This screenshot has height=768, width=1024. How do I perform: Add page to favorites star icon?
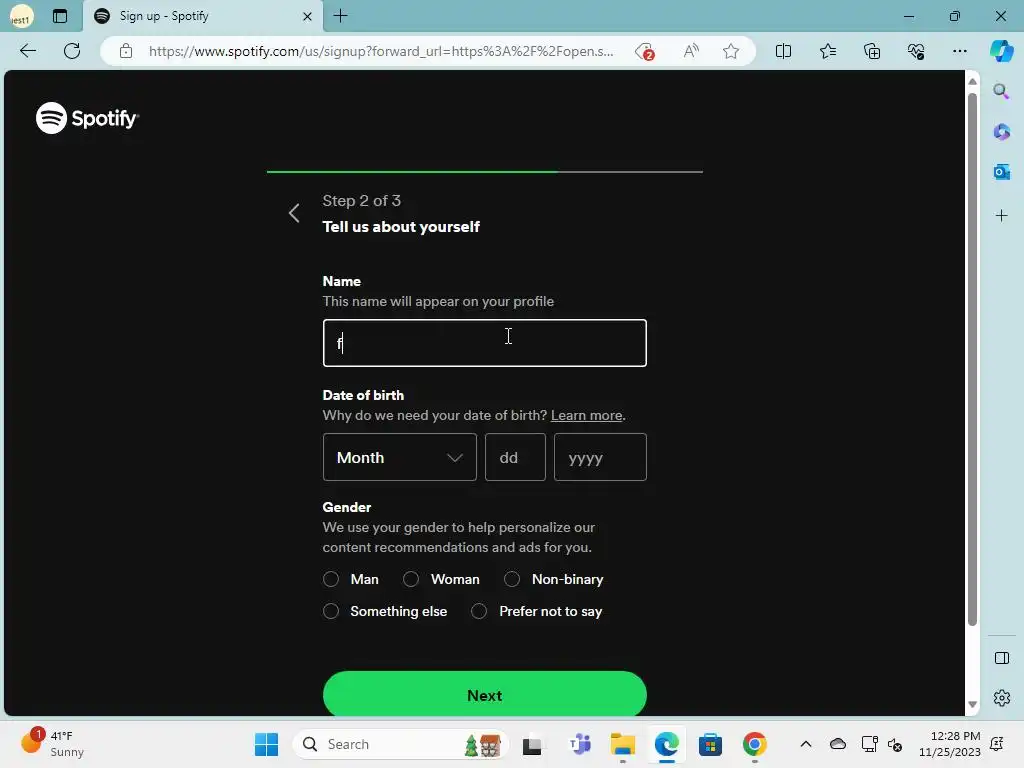point(731,51)
